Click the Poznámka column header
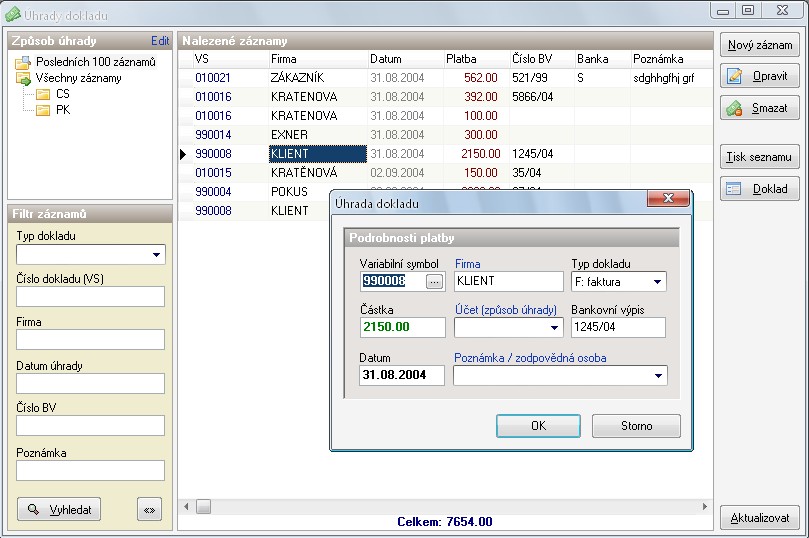This screenshot has height=538, width=809. pyautogui.click(x=672, y=59)
